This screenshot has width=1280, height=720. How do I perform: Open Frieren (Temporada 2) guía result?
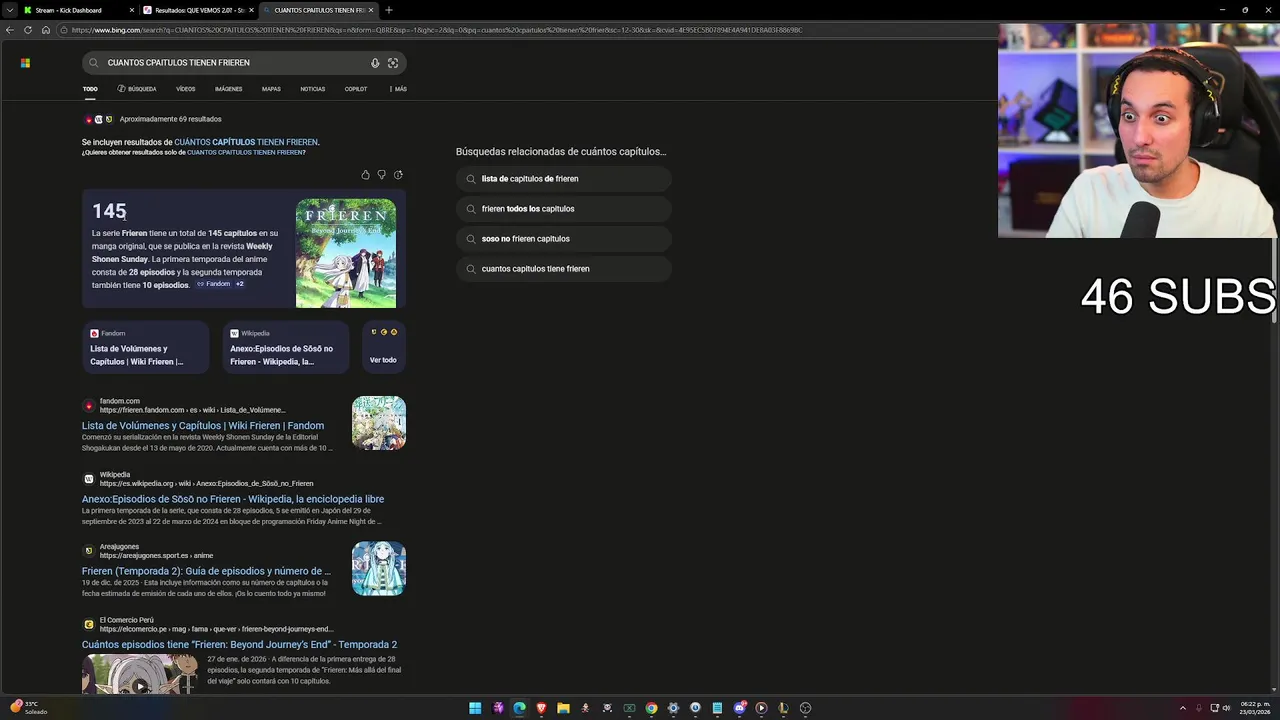[x=206, y=572]
